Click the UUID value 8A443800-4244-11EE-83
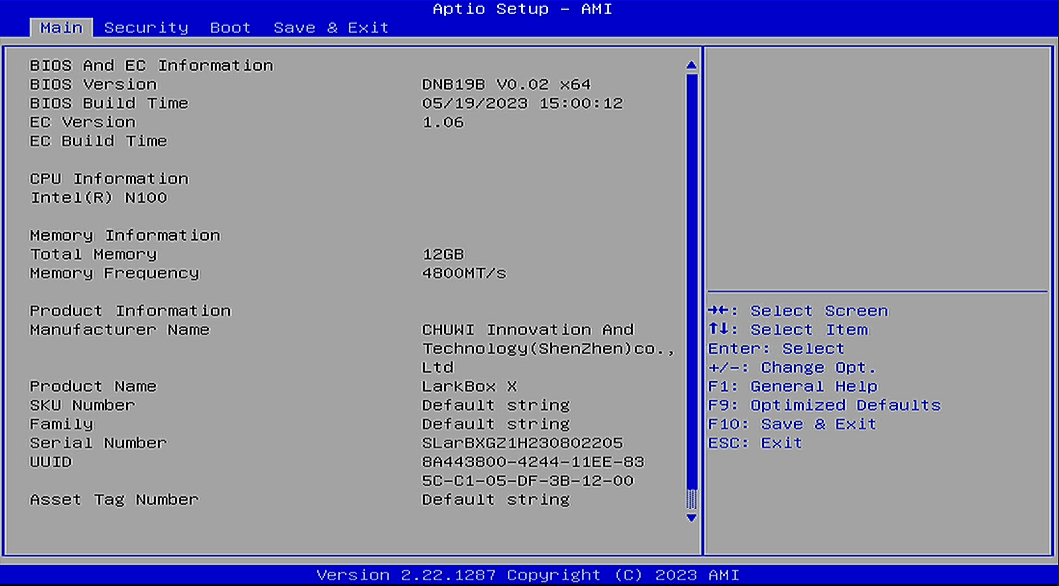1059x586 pixels. [x=533, y=462]
